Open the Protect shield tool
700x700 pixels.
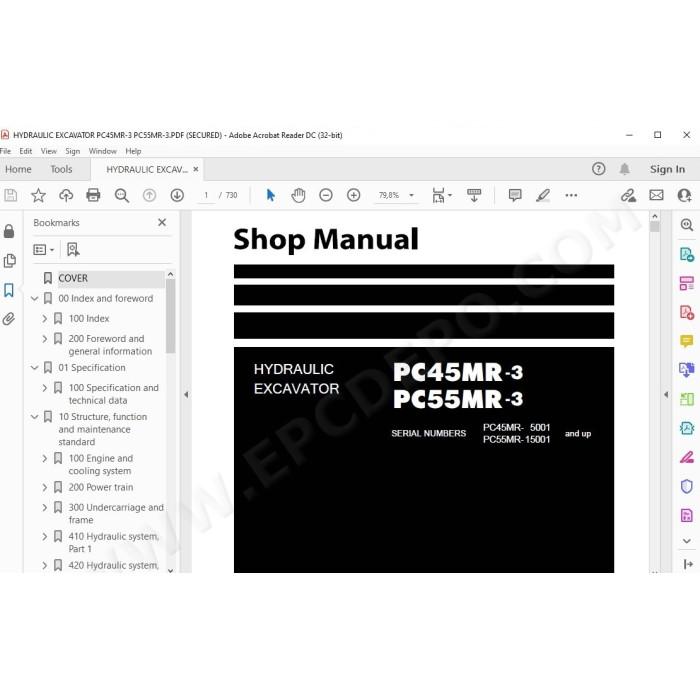click(687, 486)
